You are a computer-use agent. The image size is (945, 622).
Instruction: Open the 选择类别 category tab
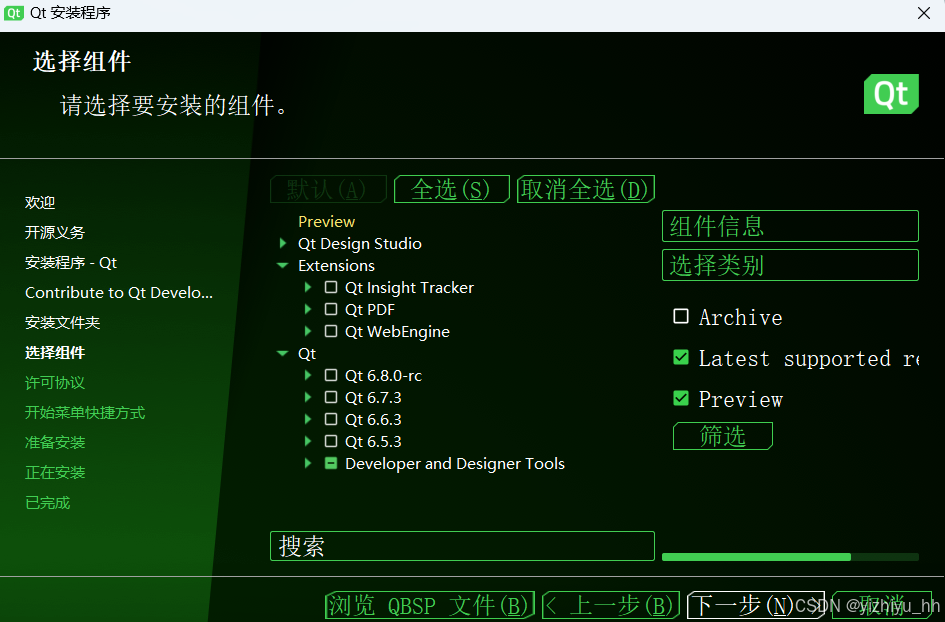(790, 265)
